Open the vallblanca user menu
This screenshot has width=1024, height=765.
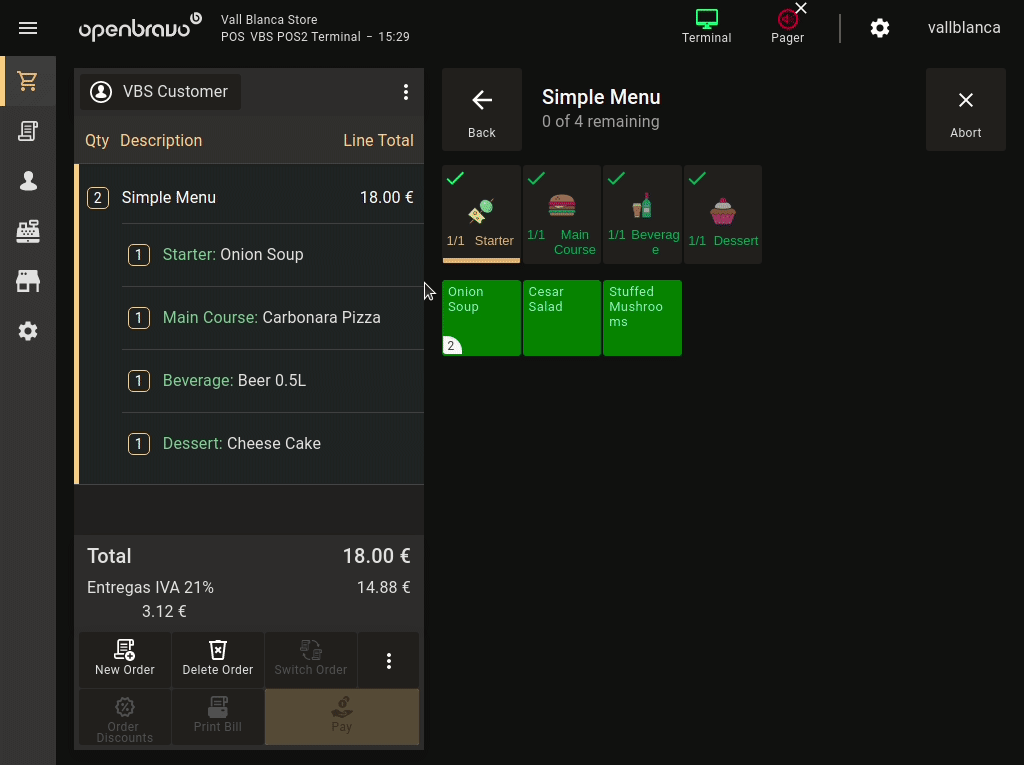click(963, 28)
